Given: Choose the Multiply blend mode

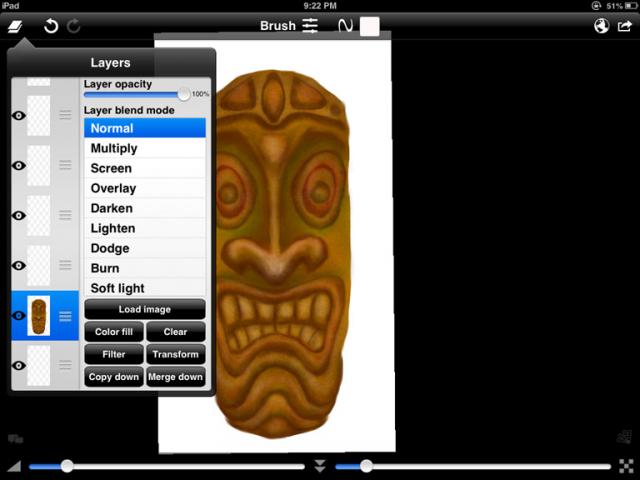Looking at the screenshot, I should pos(114,148).
